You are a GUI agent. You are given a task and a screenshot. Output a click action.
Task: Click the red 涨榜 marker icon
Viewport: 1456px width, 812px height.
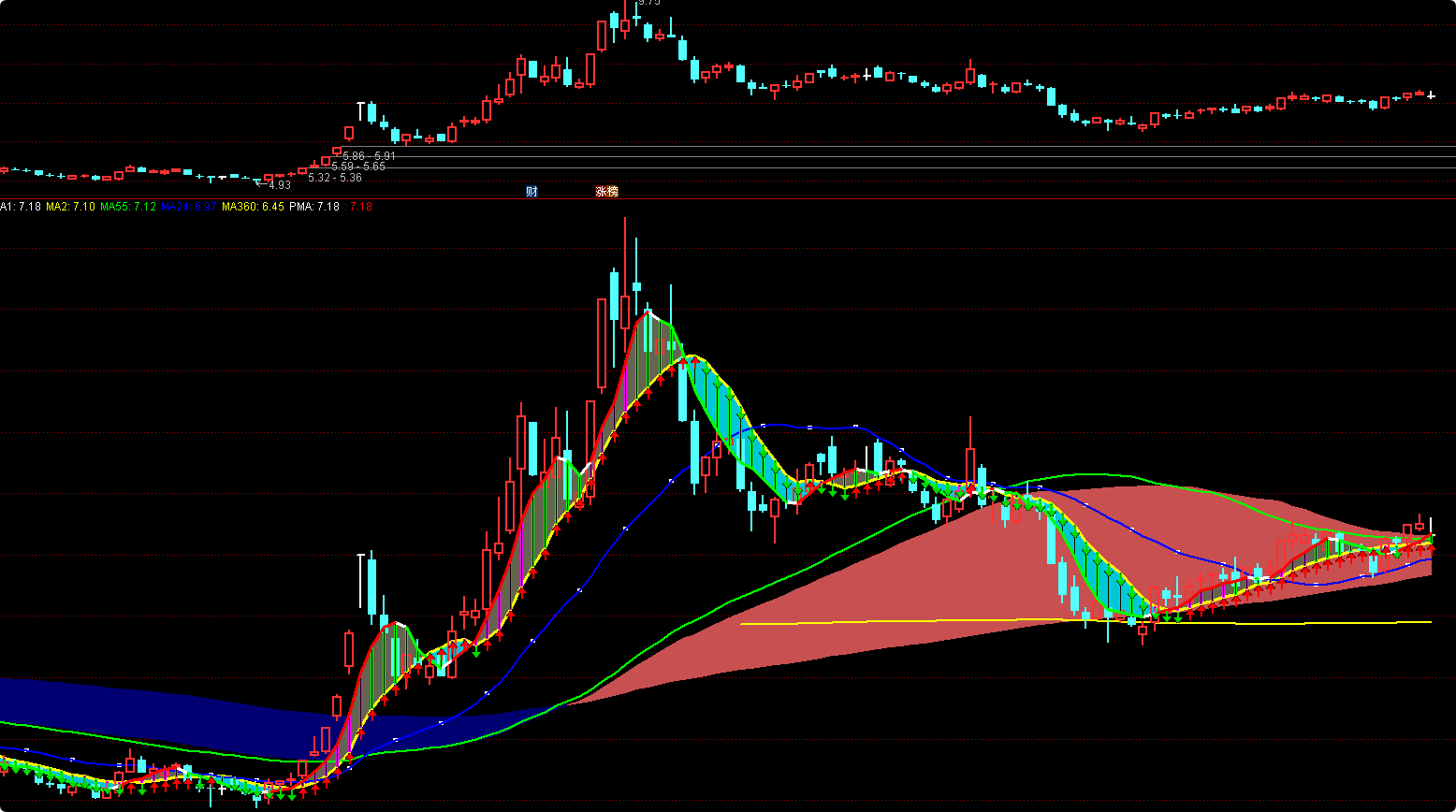607,192
